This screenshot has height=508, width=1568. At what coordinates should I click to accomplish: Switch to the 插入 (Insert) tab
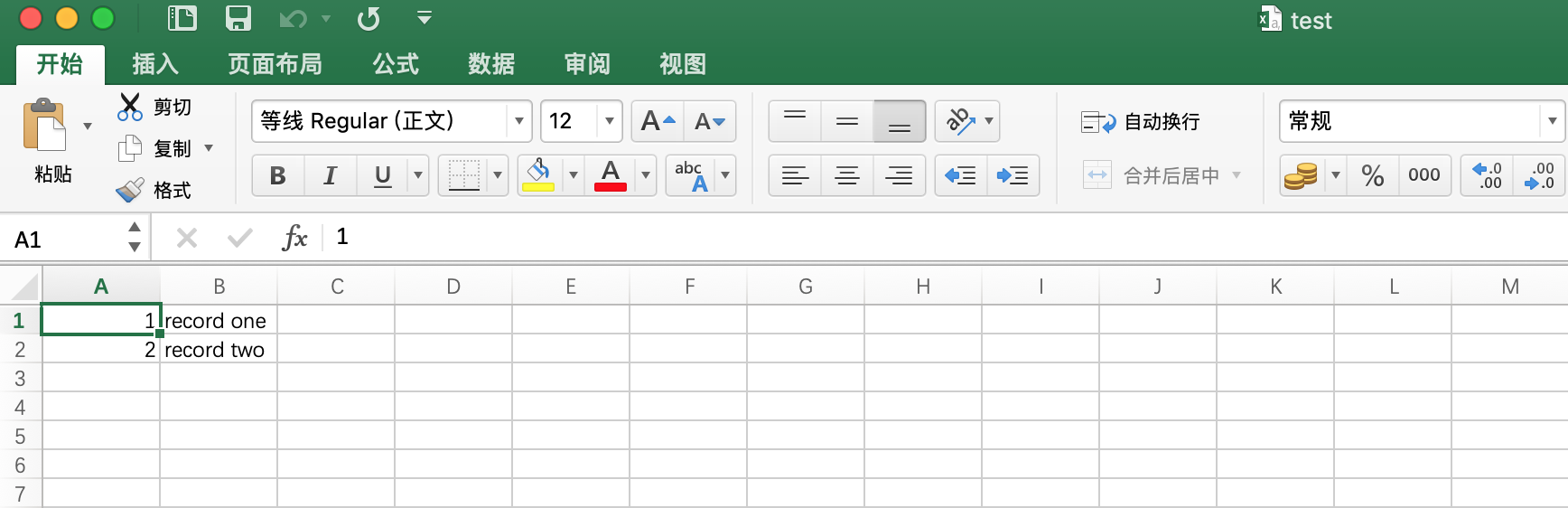155,64
